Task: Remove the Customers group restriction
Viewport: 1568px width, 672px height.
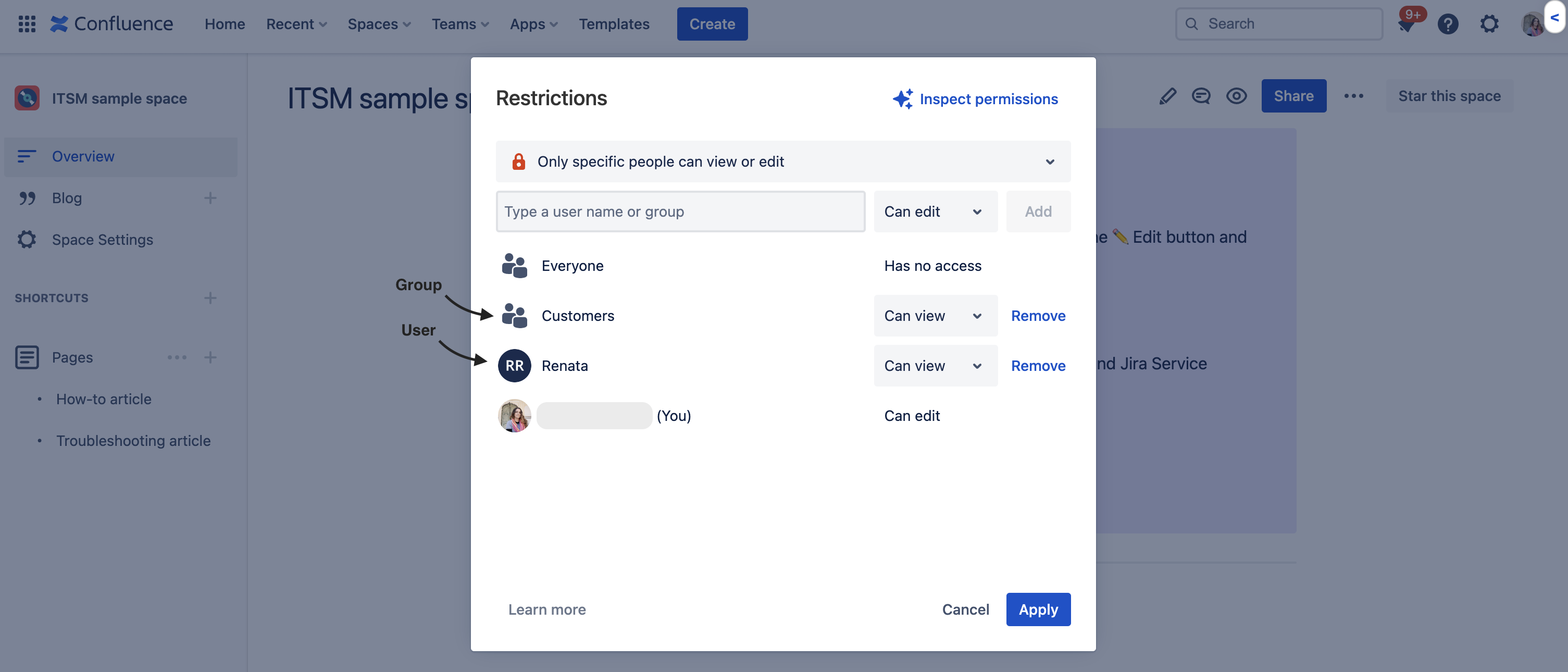Action: [1038, 316]
